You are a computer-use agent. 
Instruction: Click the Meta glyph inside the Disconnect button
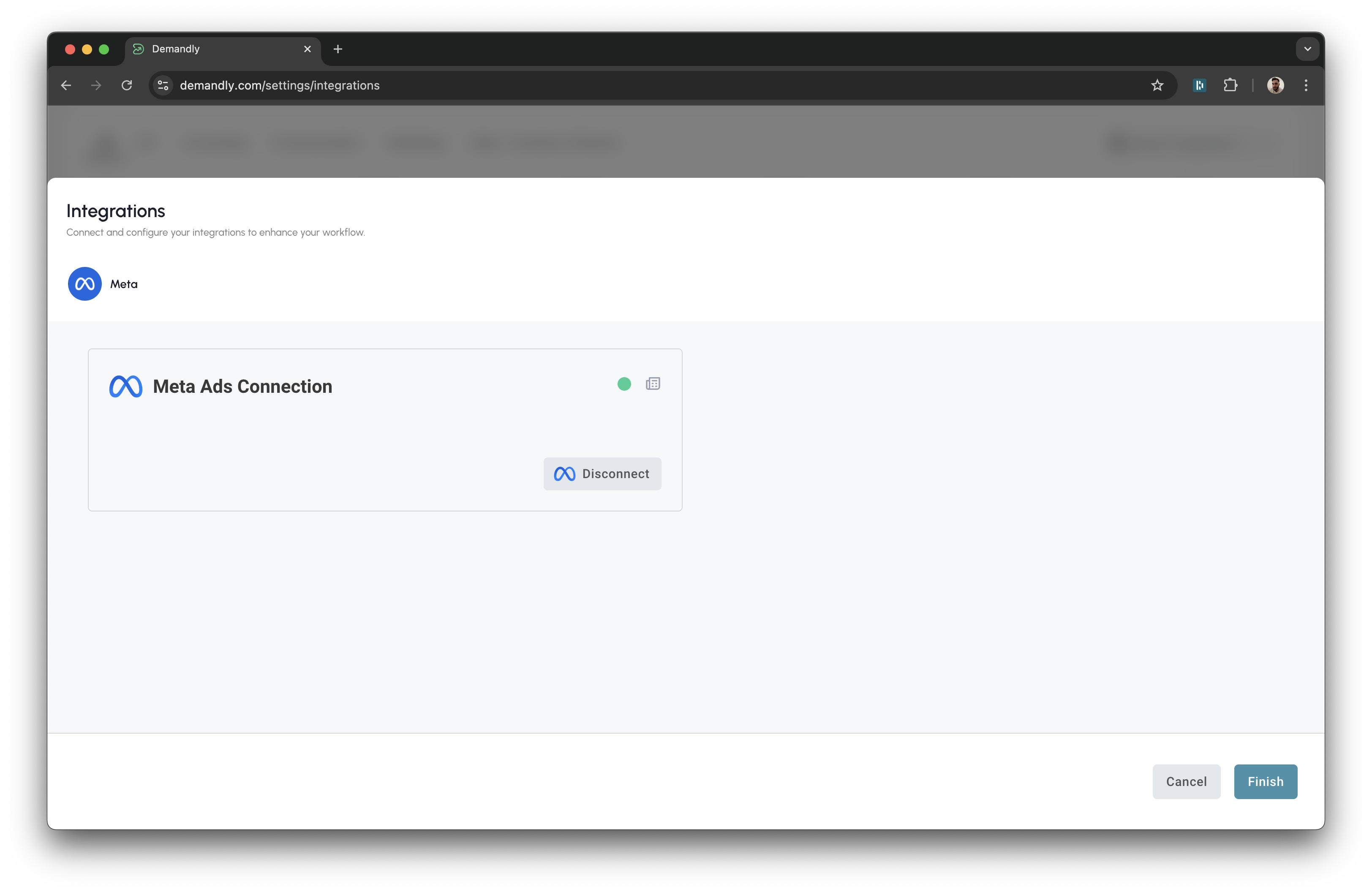coord(564,473)
